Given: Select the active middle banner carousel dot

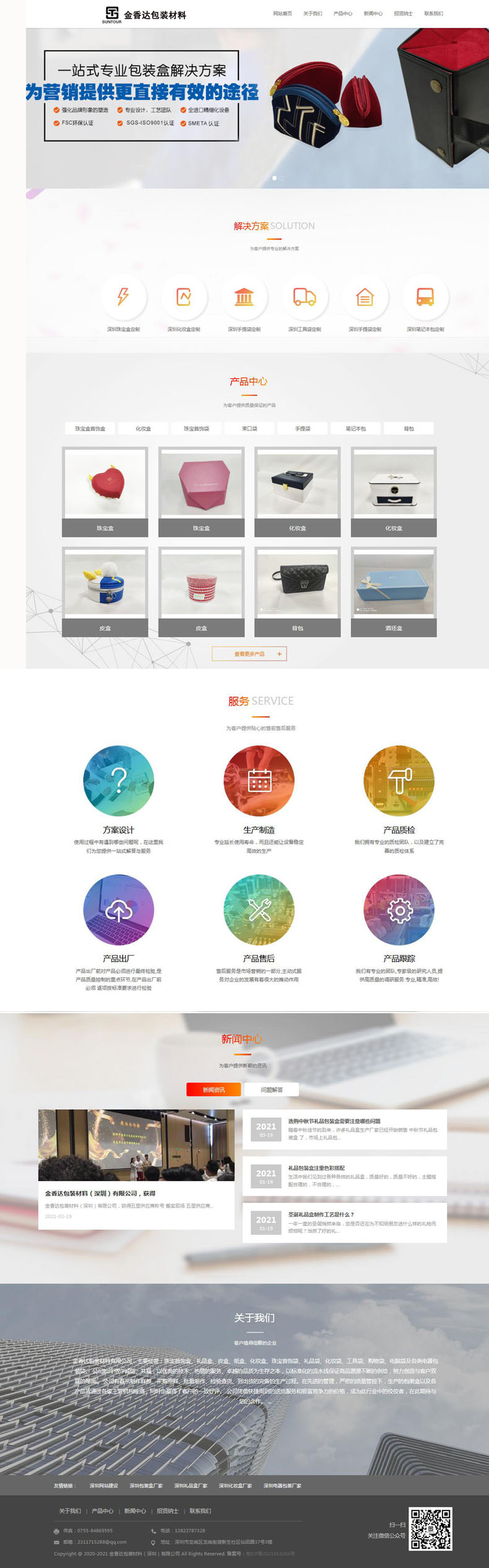Looking at the screenshot, I should (x=274, y=178).
